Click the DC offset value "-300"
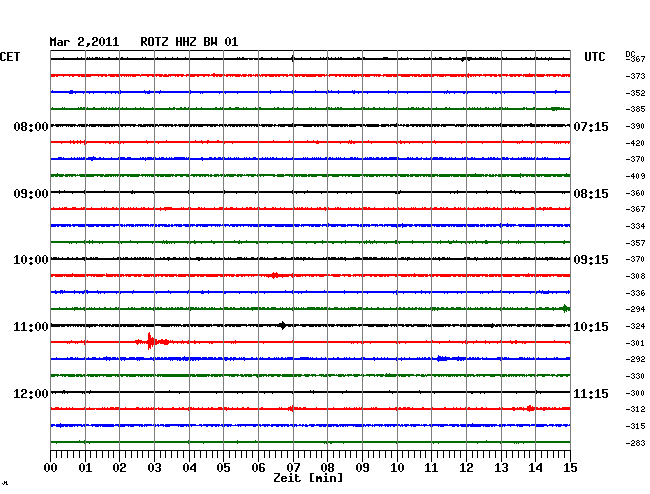650x494 pixels. click(x=635, y=393)
